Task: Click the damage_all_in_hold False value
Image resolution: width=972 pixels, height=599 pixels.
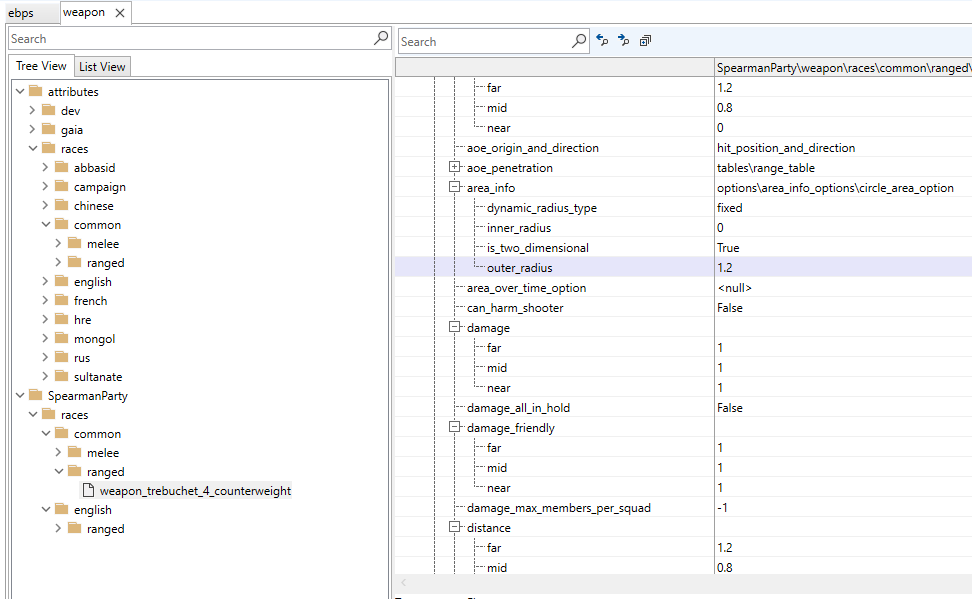Action: point(730,407)
